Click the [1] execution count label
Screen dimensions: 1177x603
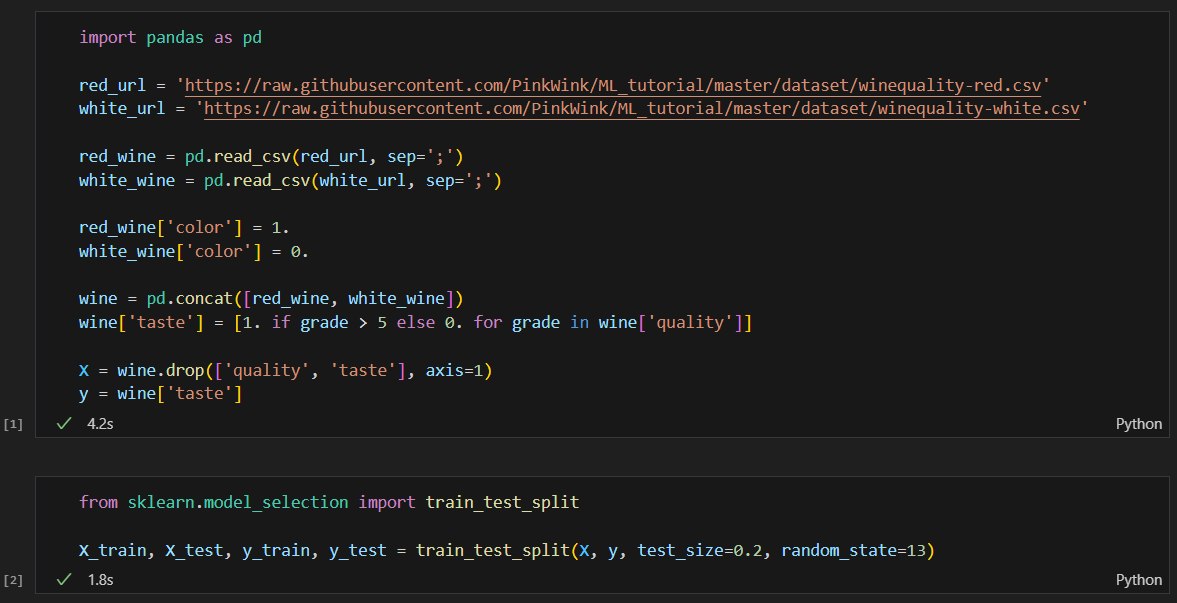[14, 424]
